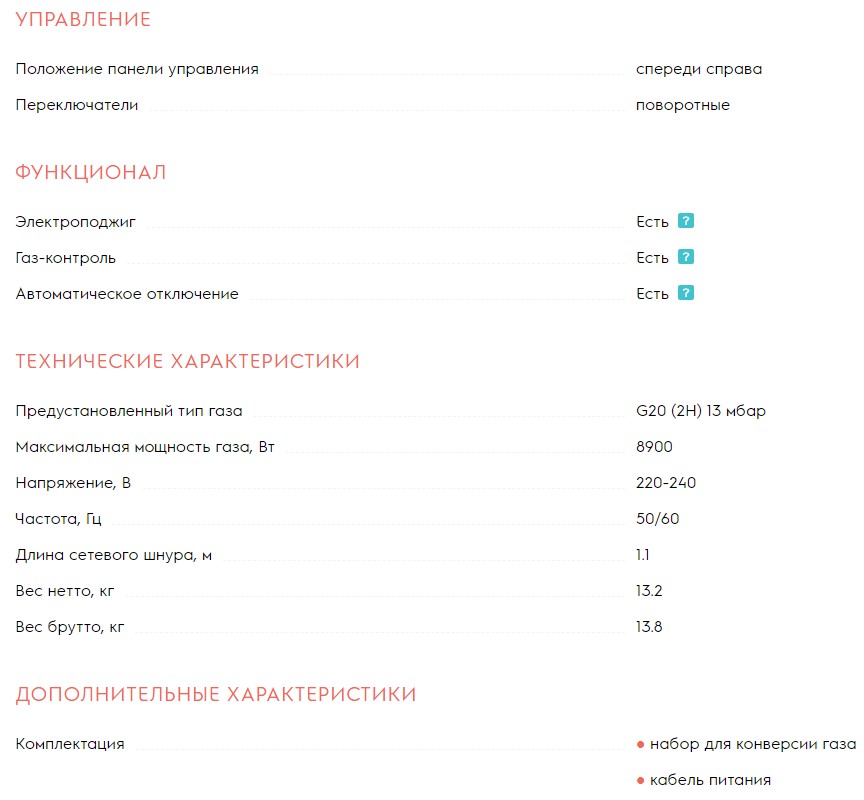Click the ТЕХНИЧЕСКИЕ ХАРАКТЕРИСТИКИ heading
This screenshot has height=800, width=864.
click(187, 362)
